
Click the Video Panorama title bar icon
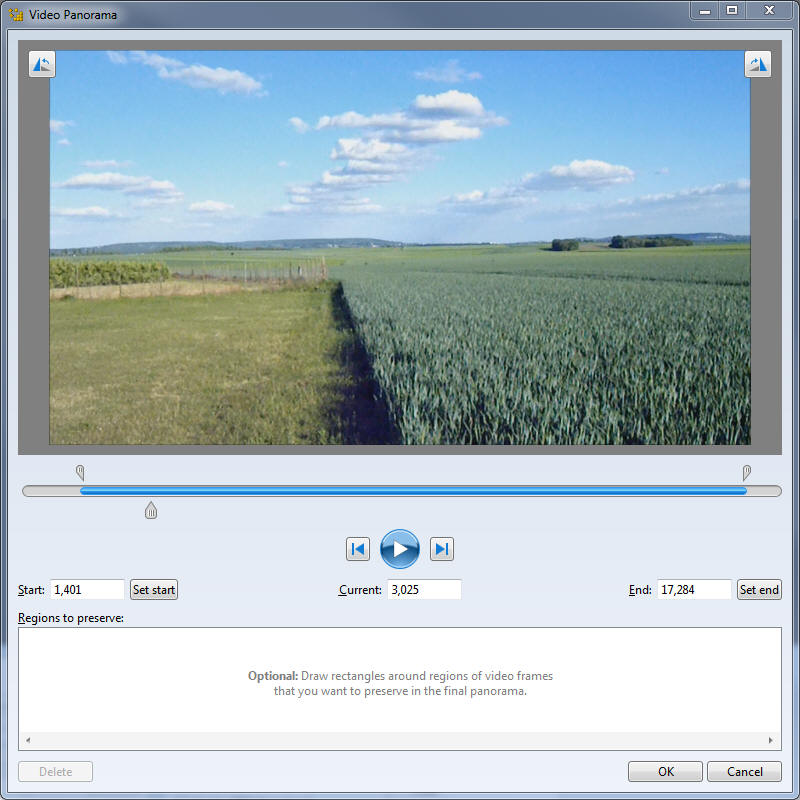click(x=15, y=14)
